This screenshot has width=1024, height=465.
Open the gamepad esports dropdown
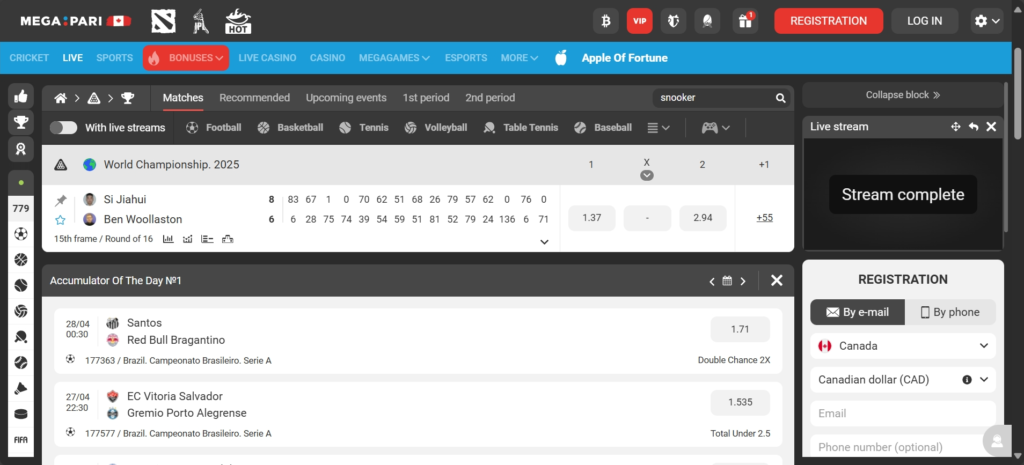(x=716, y=127)
